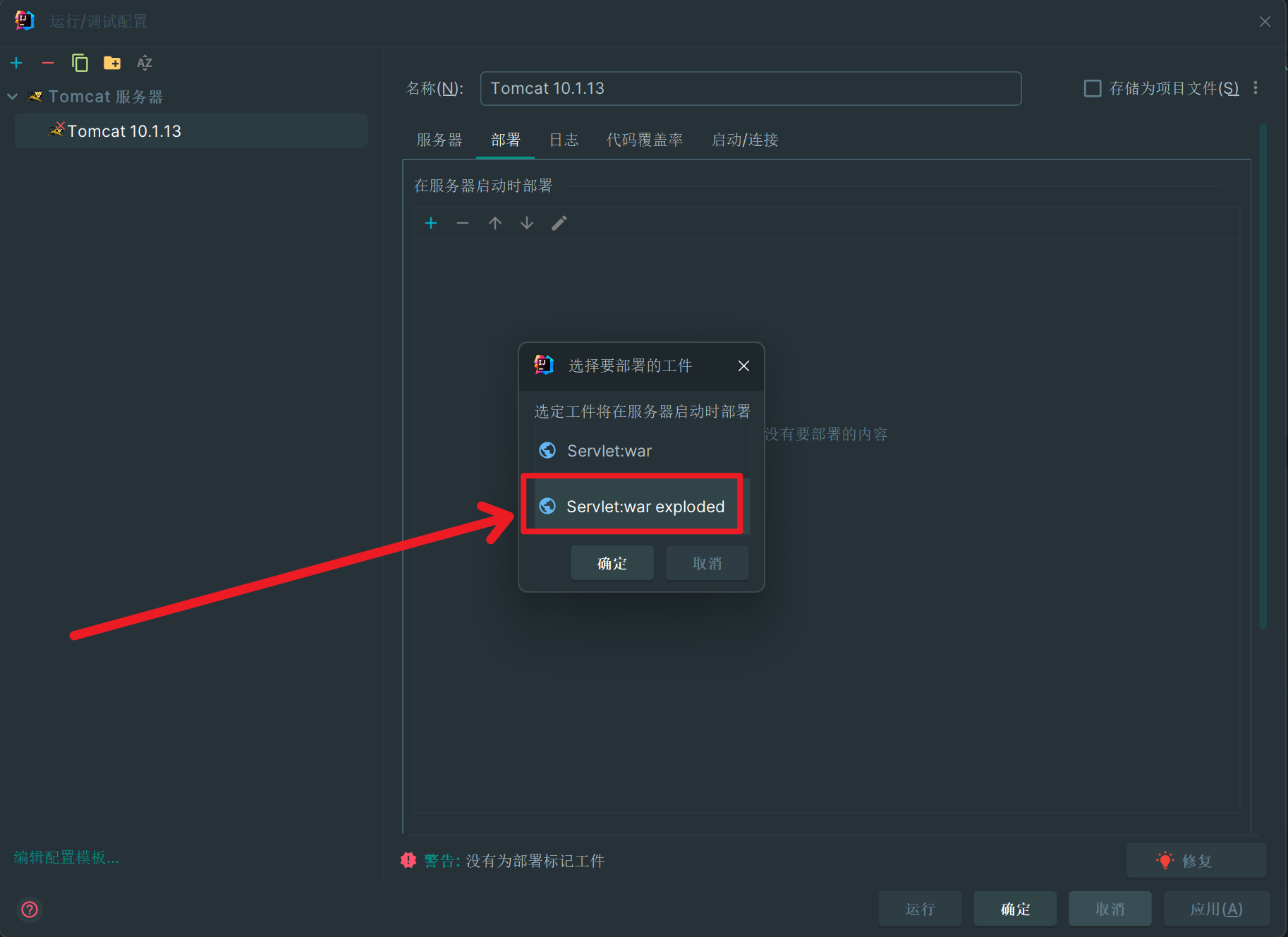Move deployment item down
The image size is (1288, 937).
(x=527, y=223)
